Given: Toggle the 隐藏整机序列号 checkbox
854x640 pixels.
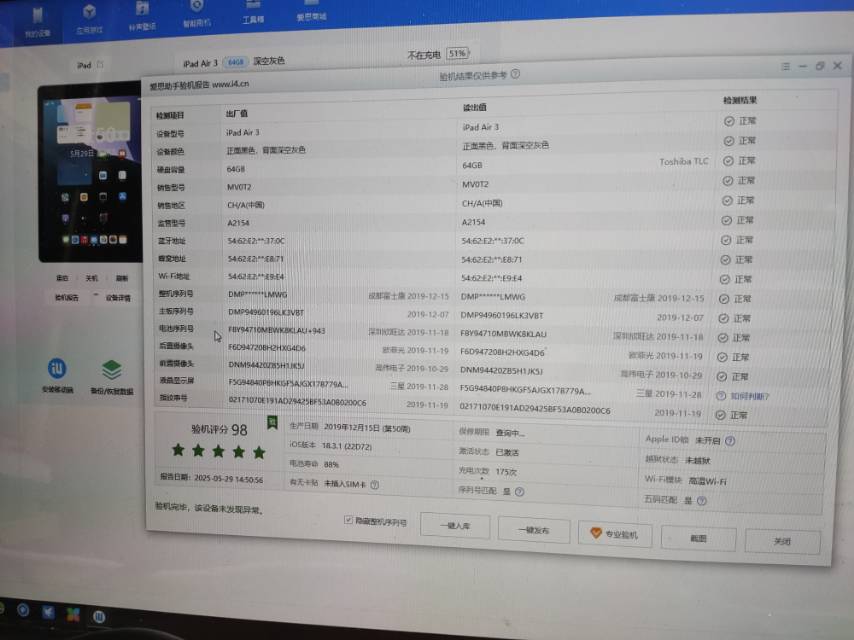Looking at the screenshot, I should tap(348, 520).
